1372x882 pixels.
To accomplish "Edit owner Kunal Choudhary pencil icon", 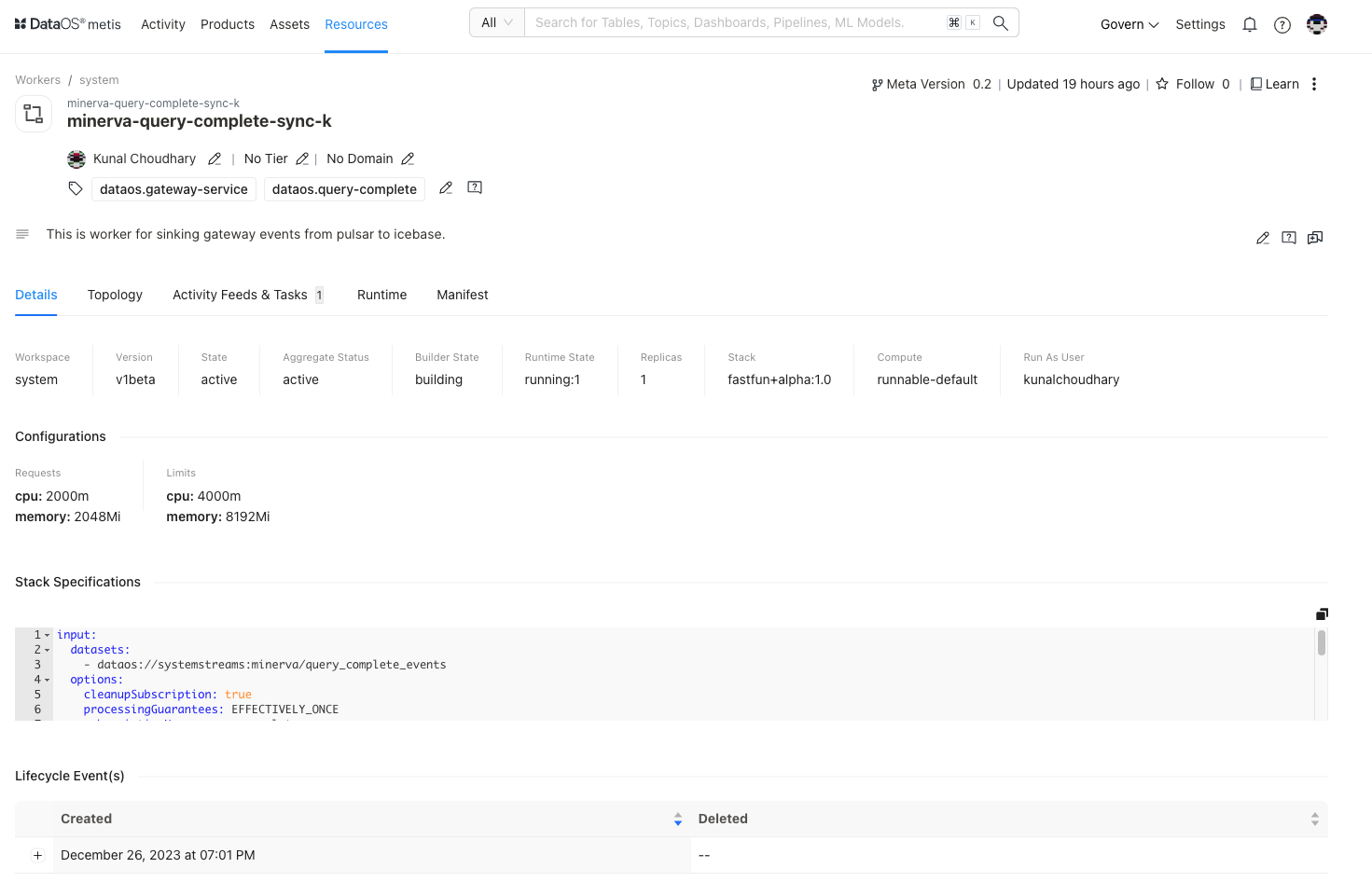I will click(215, 158).
